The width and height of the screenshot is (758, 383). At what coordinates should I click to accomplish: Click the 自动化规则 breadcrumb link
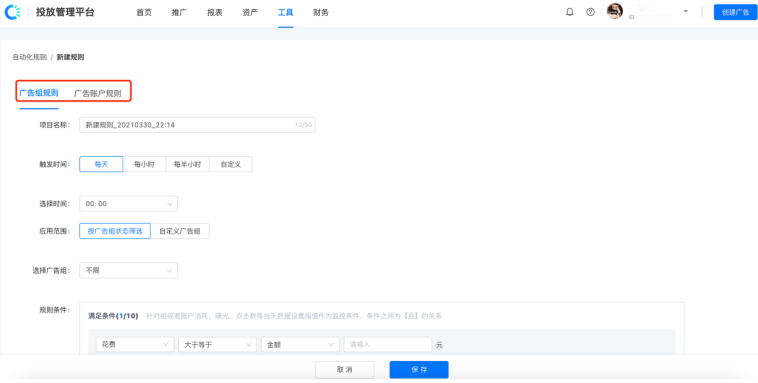point(29,57)
